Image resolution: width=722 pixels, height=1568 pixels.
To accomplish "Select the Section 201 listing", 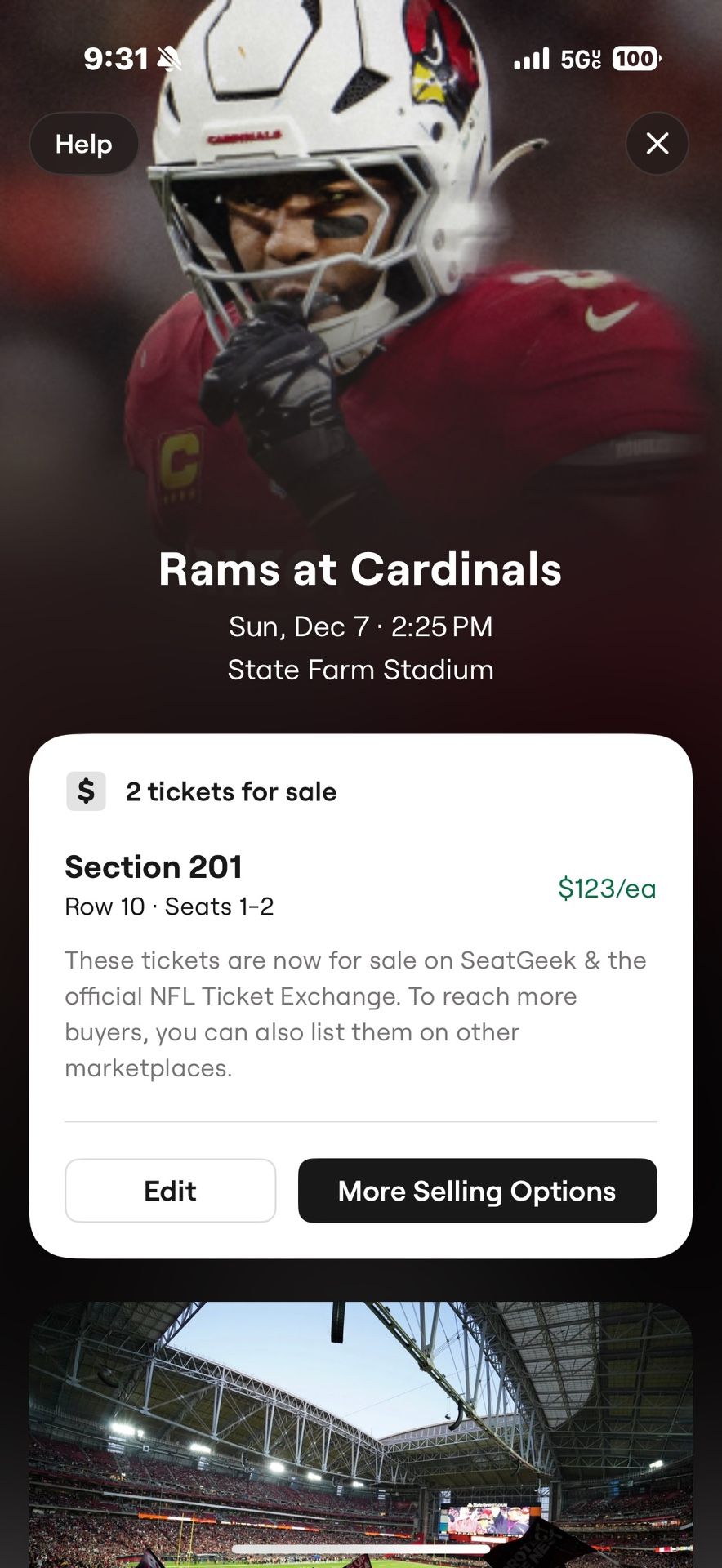I will tap(154, 867).
